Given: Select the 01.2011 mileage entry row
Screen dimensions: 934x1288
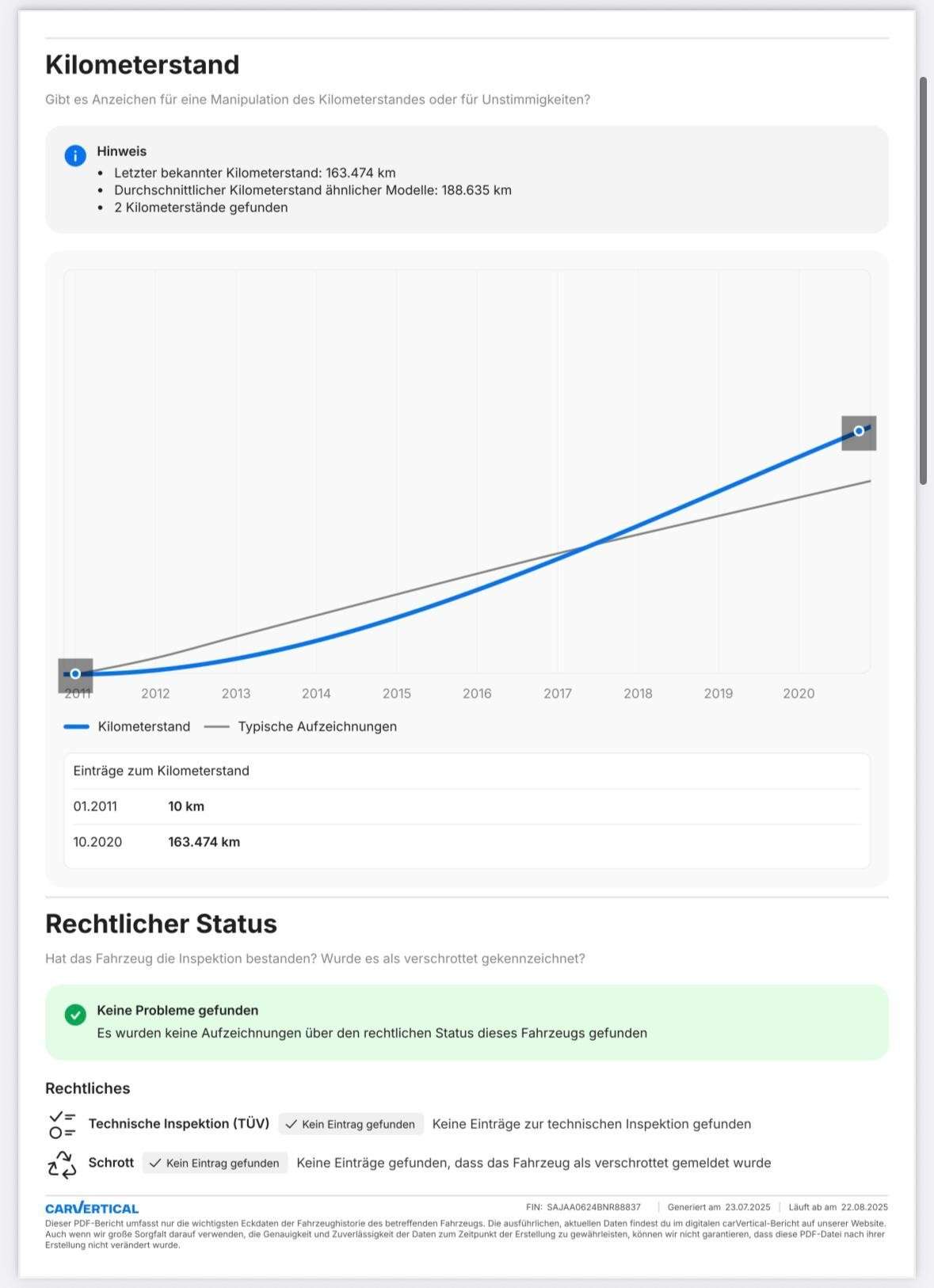Looking at the screenshot, I should point(466,806).
